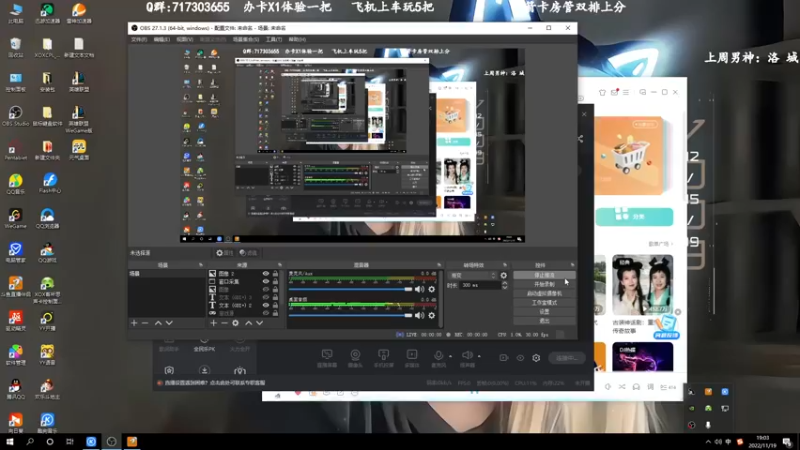Viewport: 800px width, 450px height.
Task: Click shuffle icon in white player window
Action: pos(622,387)
